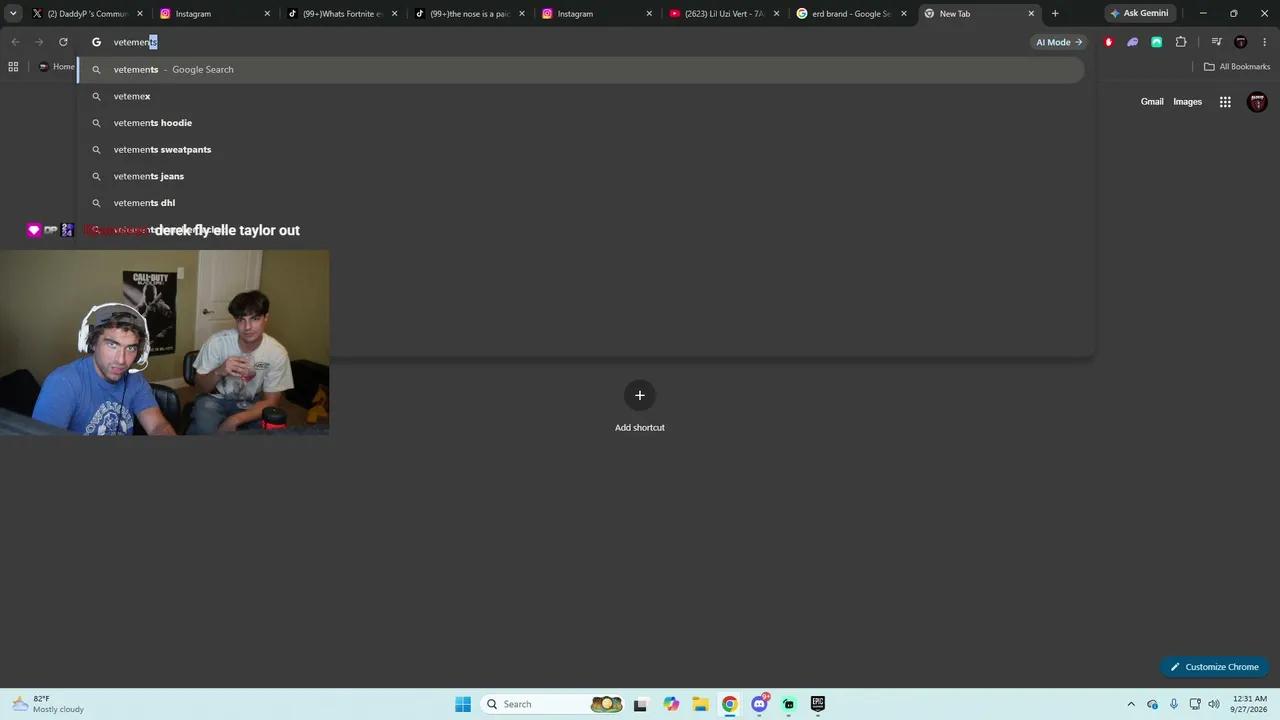
Task: Switch to the first Instagram tab
Action: pos(215,14)
